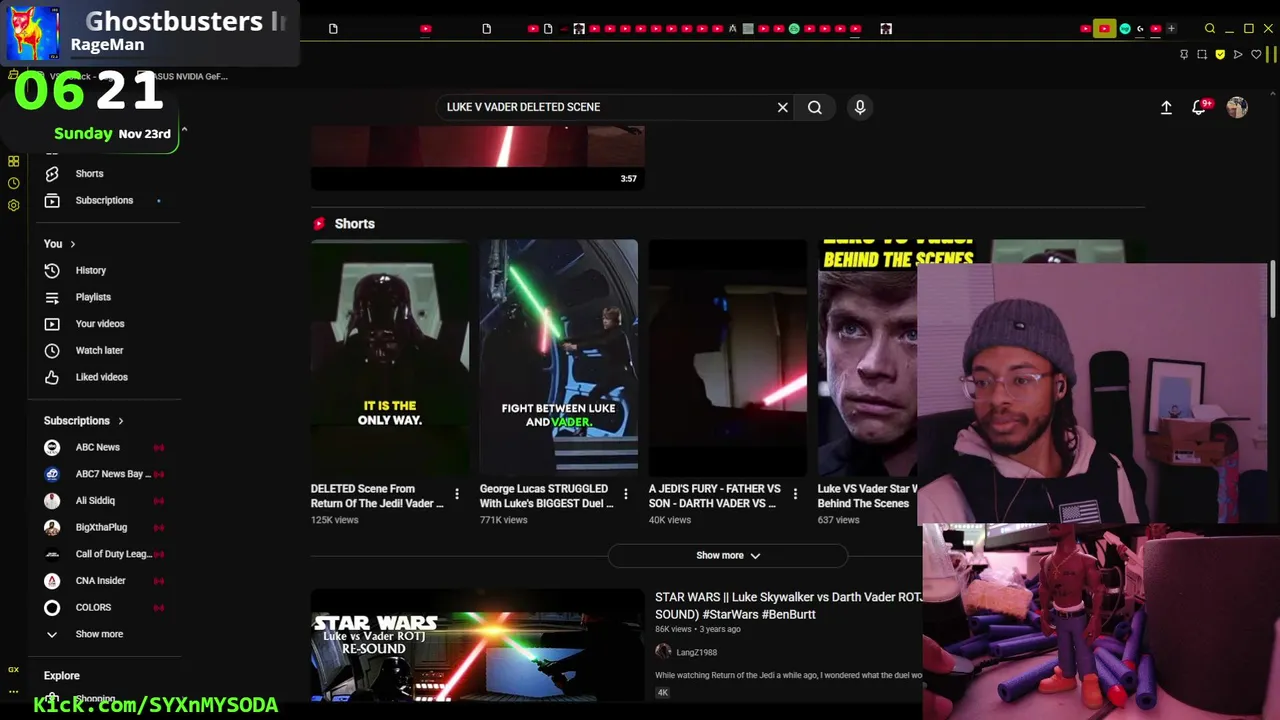
Task: Click A JEDI'S FURY - FATHER VS title
Action: click(x=715, y=496)
